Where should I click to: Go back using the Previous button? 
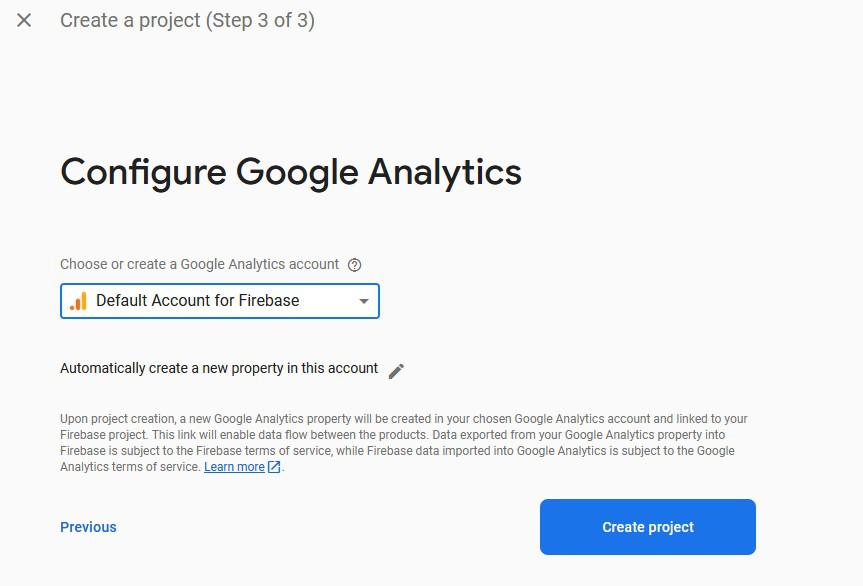(x=88, y=527)
